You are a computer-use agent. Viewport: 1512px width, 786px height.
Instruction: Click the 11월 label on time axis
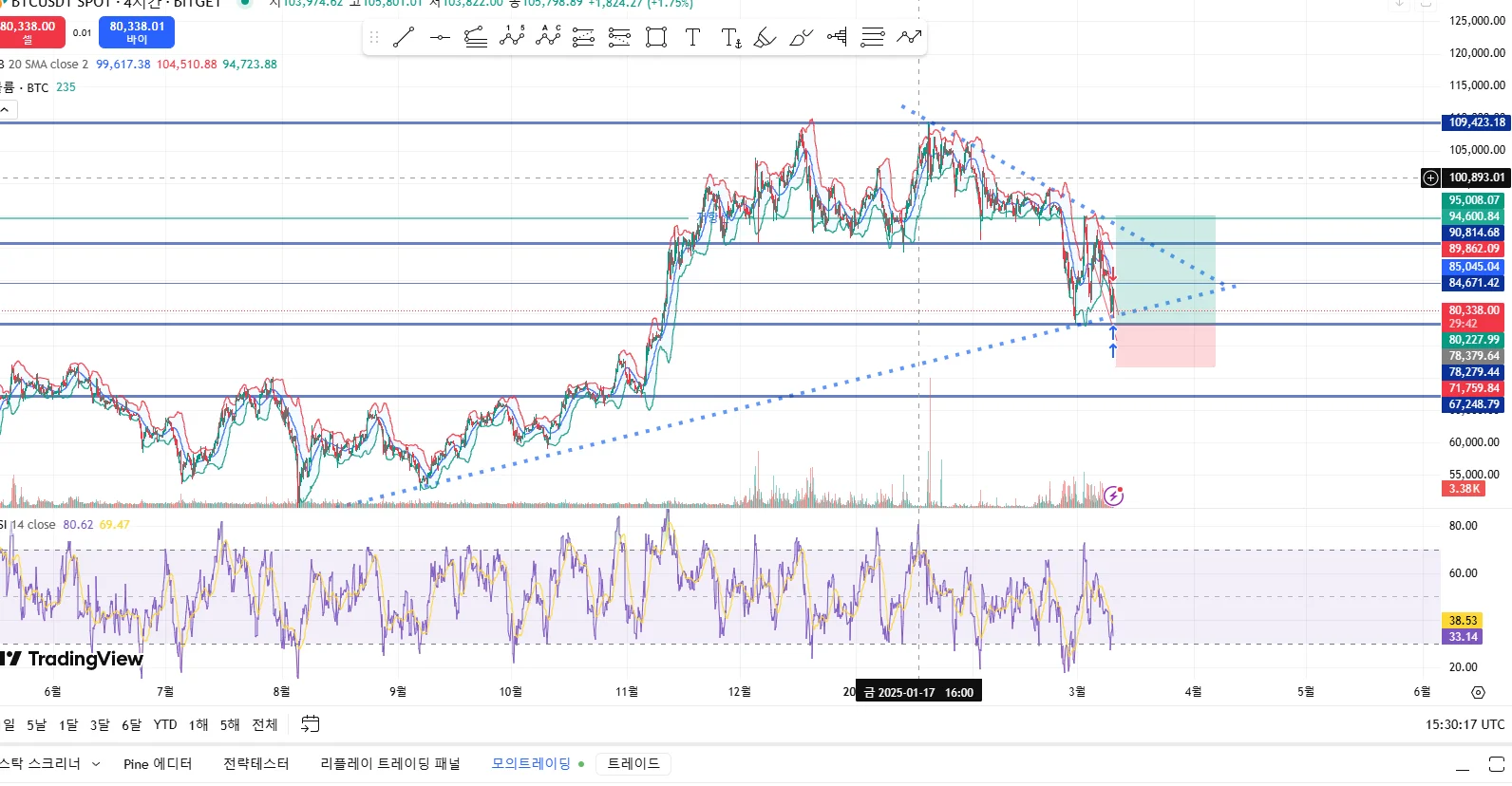point(627,692)
